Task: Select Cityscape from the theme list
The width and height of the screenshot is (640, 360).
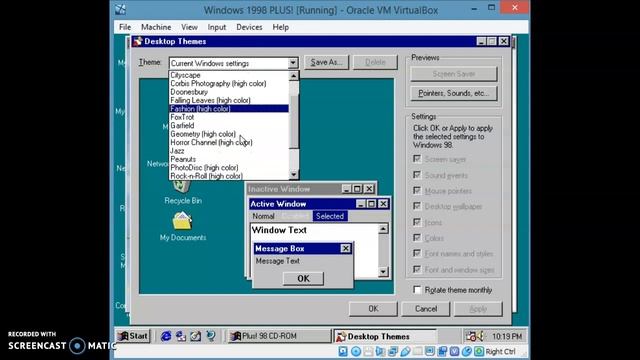Action: (229, 75)
